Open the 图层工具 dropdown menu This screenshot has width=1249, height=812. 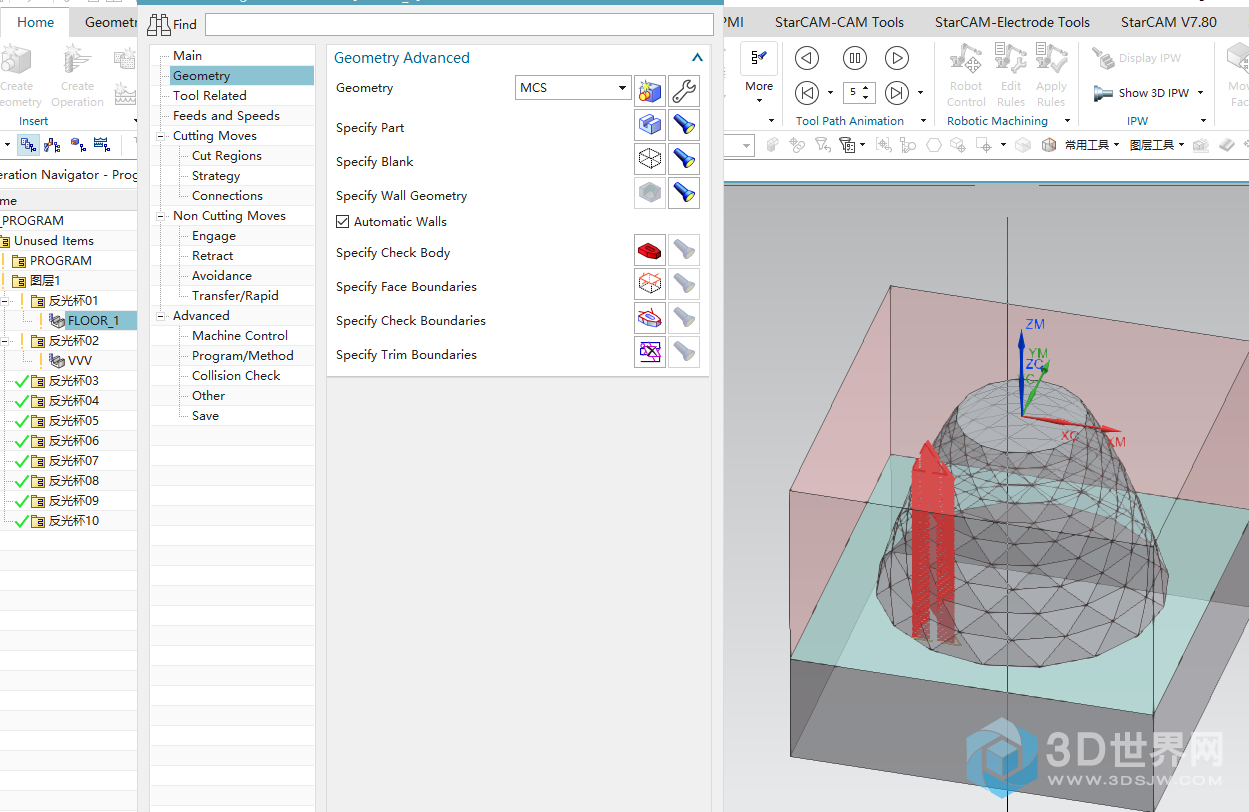coord(1156,145)
